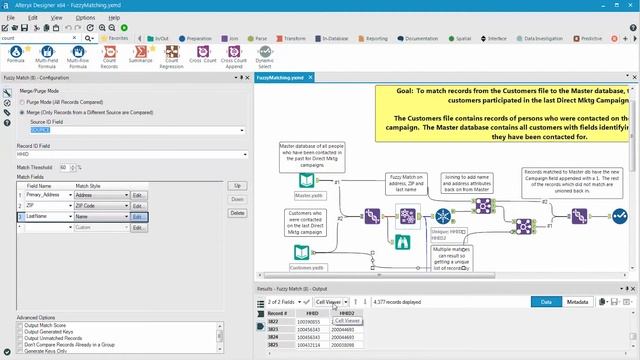Screen dimensions: 640x360
Task: Click the Paste clipboard icon
Action: point(56,28)
